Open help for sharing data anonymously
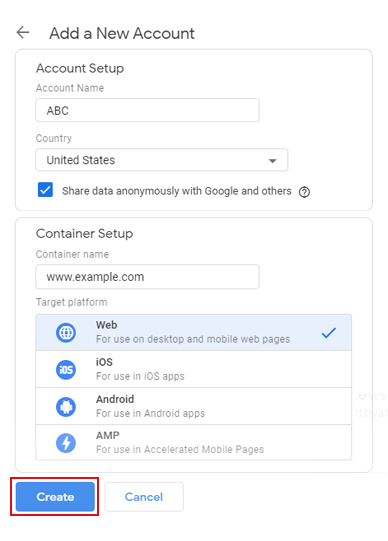This screenshot has width=388, height=541. [x=304, y=192]
